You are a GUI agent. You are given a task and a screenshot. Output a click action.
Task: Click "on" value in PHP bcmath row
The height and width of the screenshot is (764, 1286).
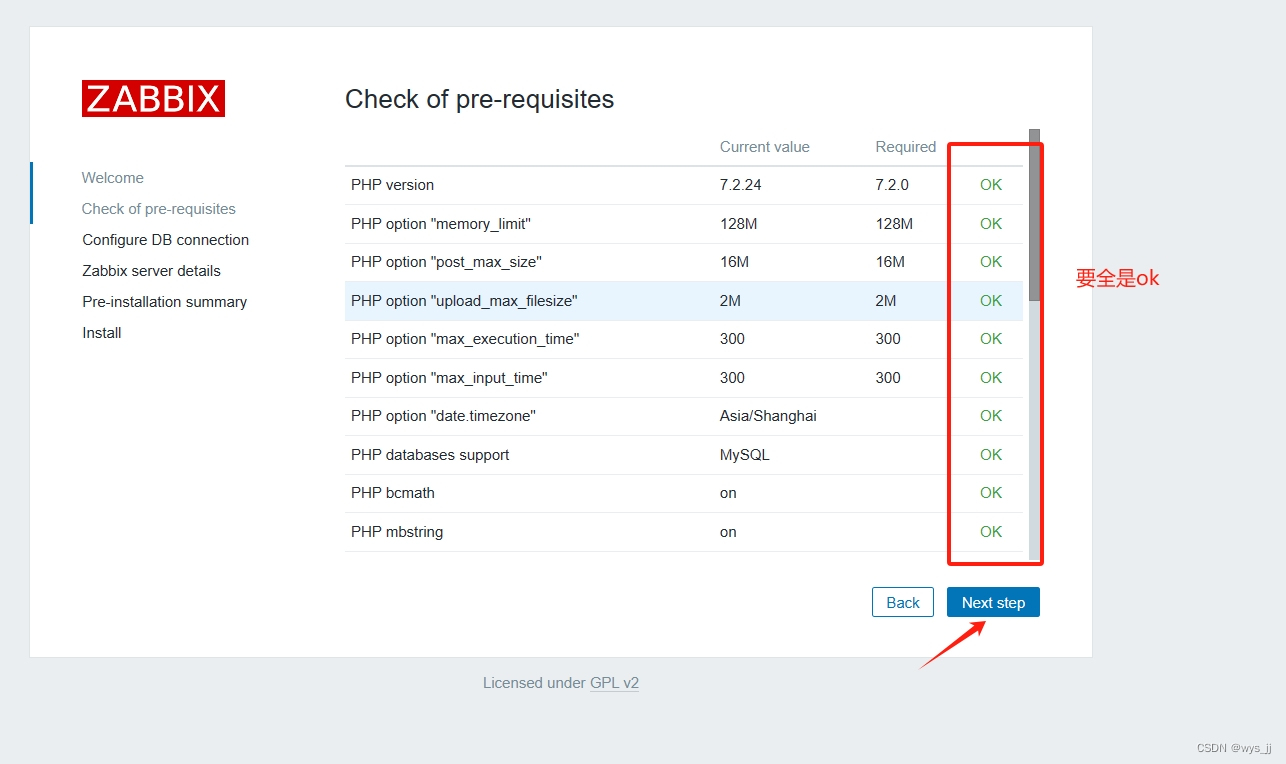pyautogui.click(x=728, y=493)
